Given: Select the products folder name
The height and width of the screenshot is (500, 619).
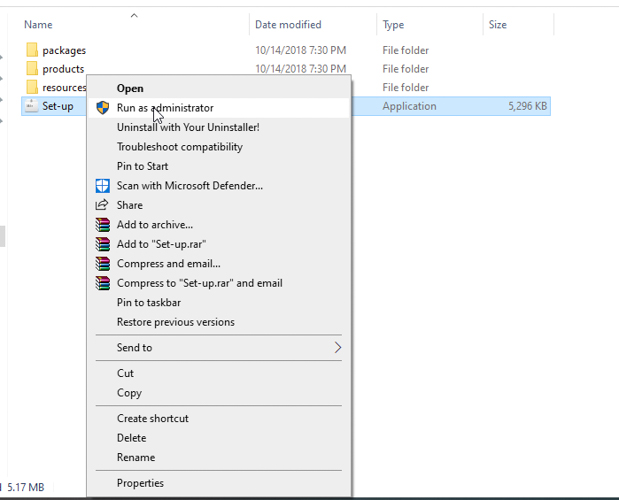Looking at the screenshot, I should click(x=63, y=69).
